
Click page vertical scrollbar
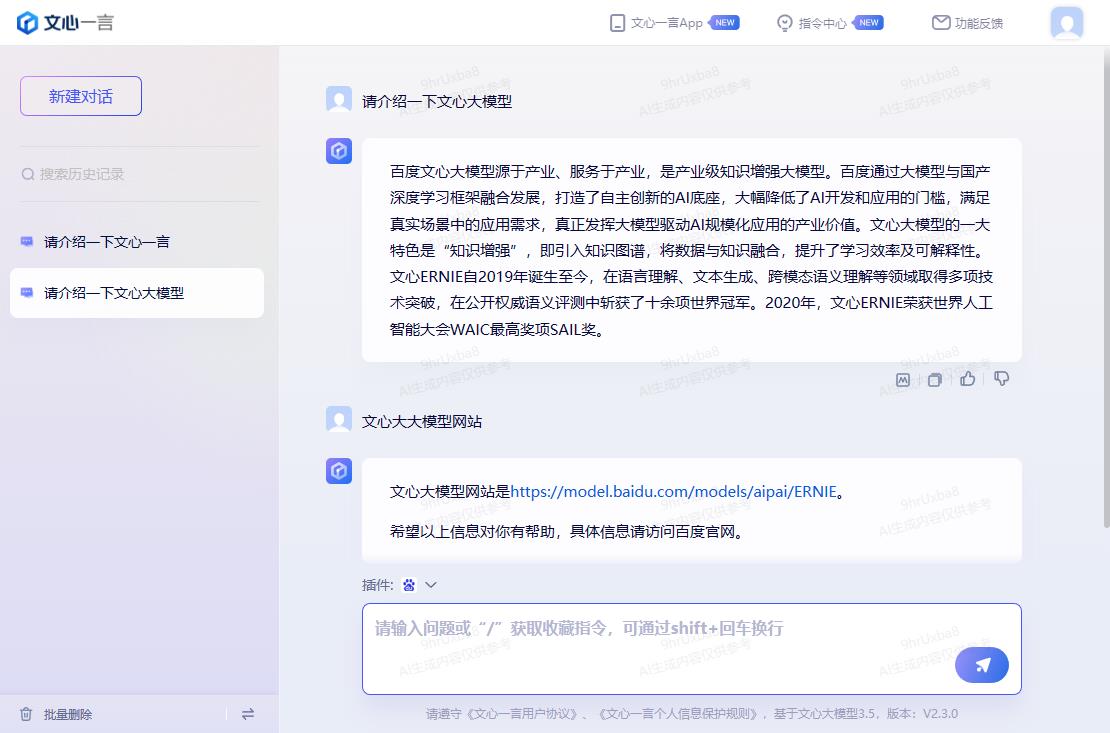pyautogui.click(x=1106, y=287)
